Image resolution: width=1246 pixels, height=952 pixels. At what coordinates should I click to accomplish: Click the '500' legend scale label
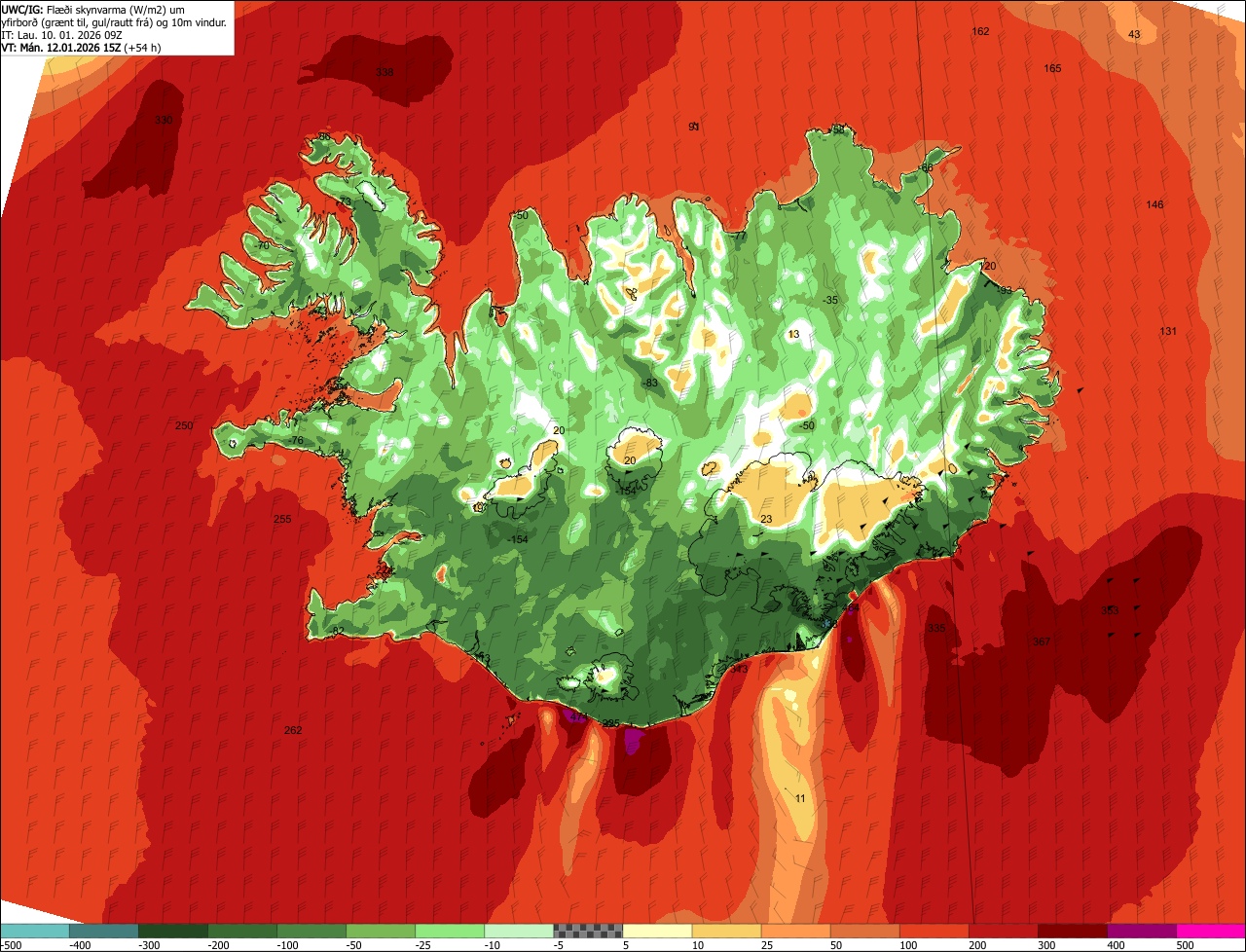1185,945
